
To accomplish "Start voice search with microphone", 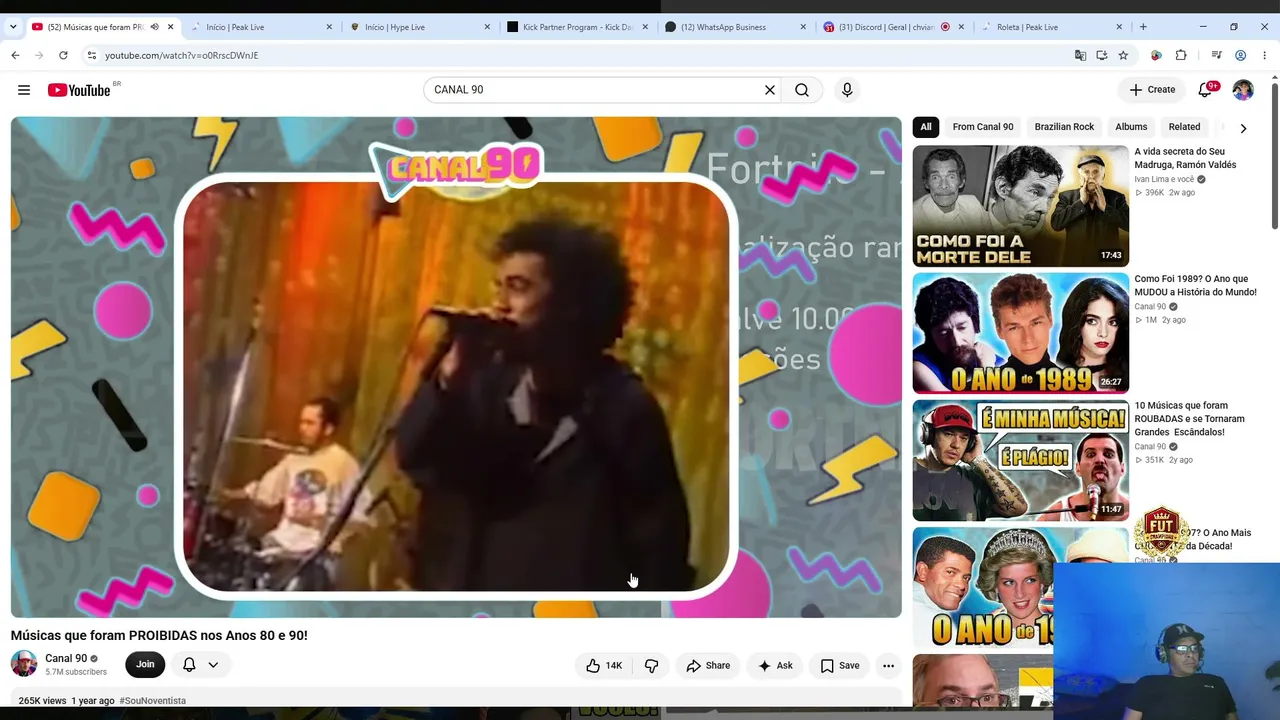I will click(x=847, y=90).
